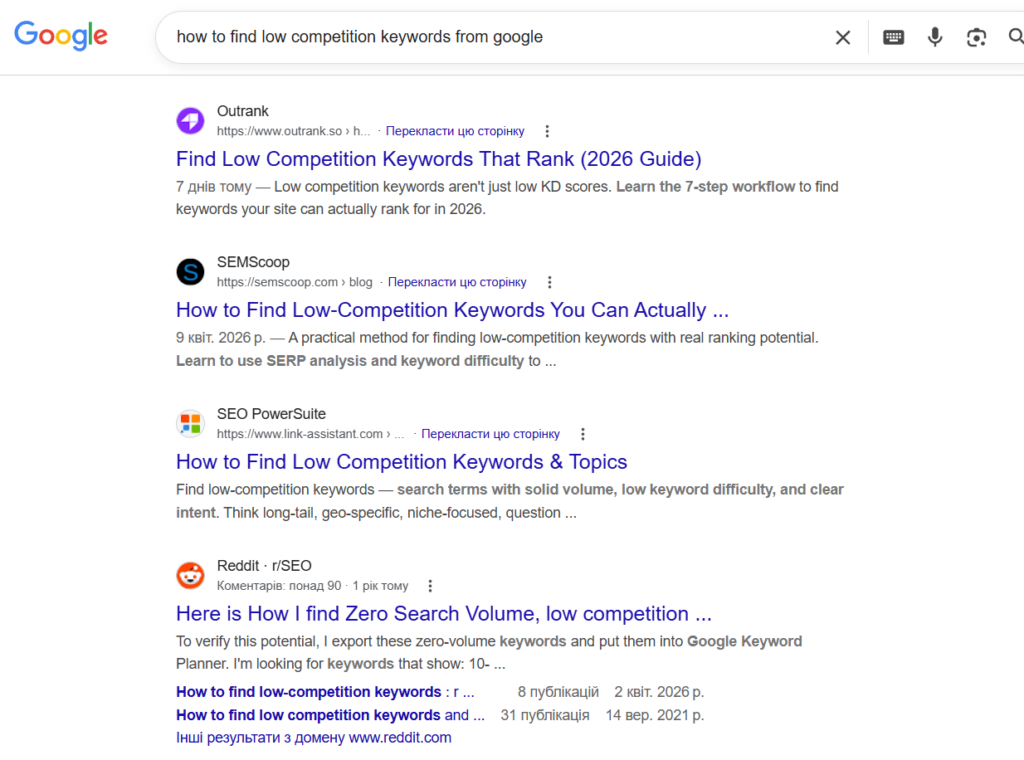The height and width of the screenshot is (760, 1024).
Task: Click 'Reddit · r/SEO' source label
Action: (x=264, y=565)
